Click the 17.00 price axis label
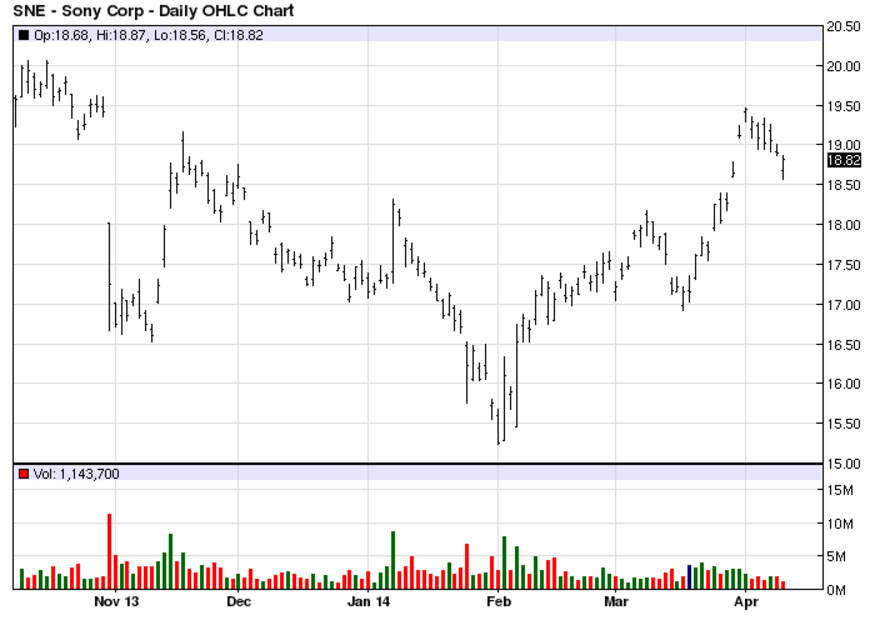The width and height of the screenshot is (875, 640). coord(844,305)
